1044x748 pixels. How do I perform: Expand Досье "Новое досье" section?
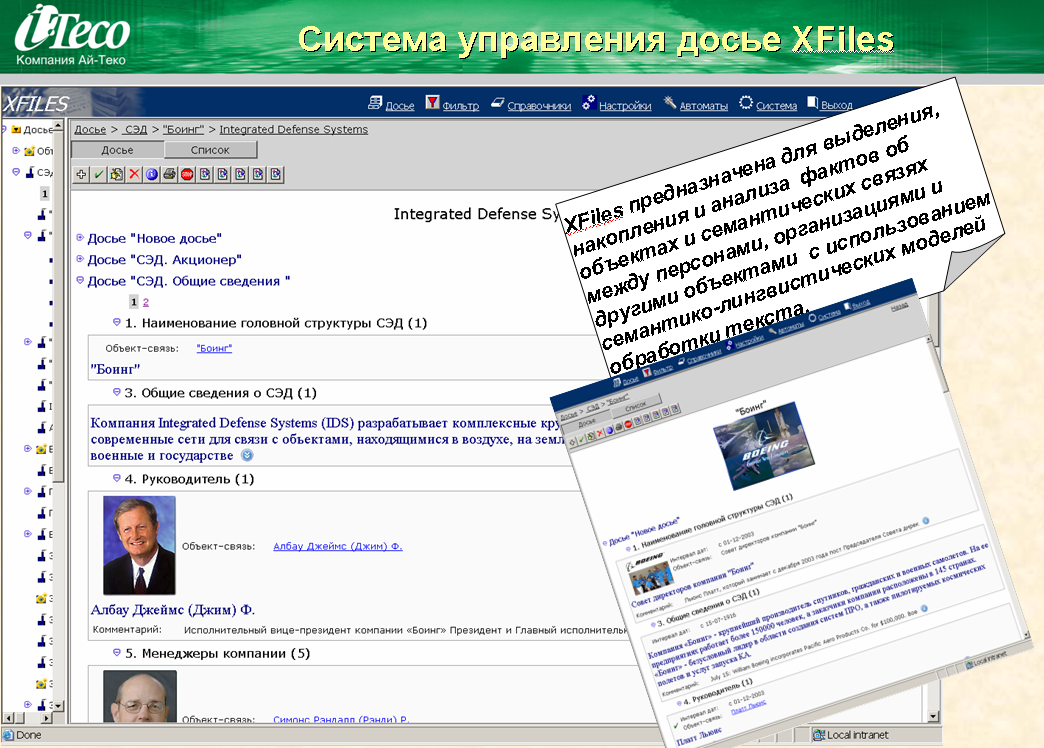pyautogui.click(x=80, y=237)
